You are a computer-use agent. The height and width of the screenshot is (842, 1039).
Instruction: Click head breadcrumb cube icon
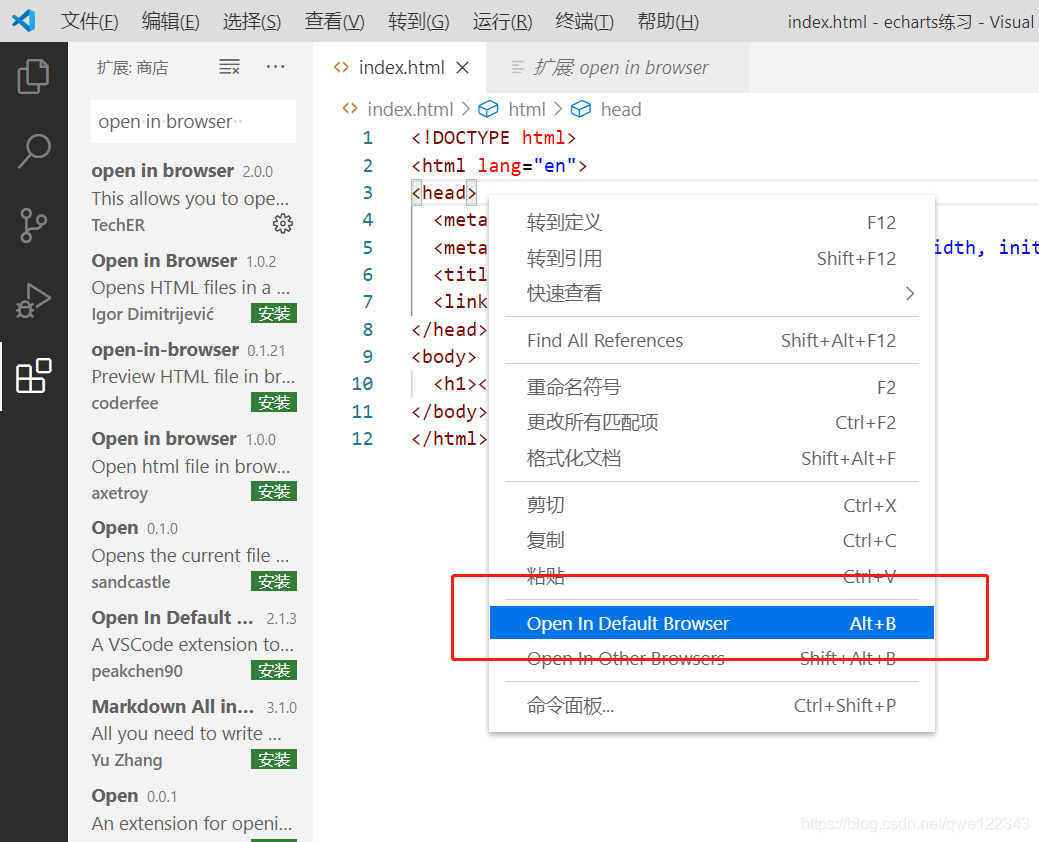pyautogui.click(x=580, y=109)
